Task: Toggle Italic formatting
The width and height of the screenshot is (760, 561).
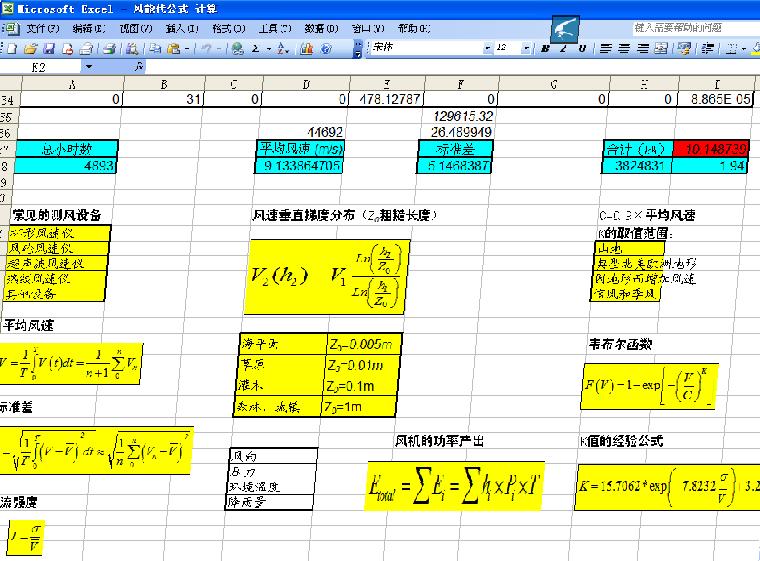Action: [564, 48]
